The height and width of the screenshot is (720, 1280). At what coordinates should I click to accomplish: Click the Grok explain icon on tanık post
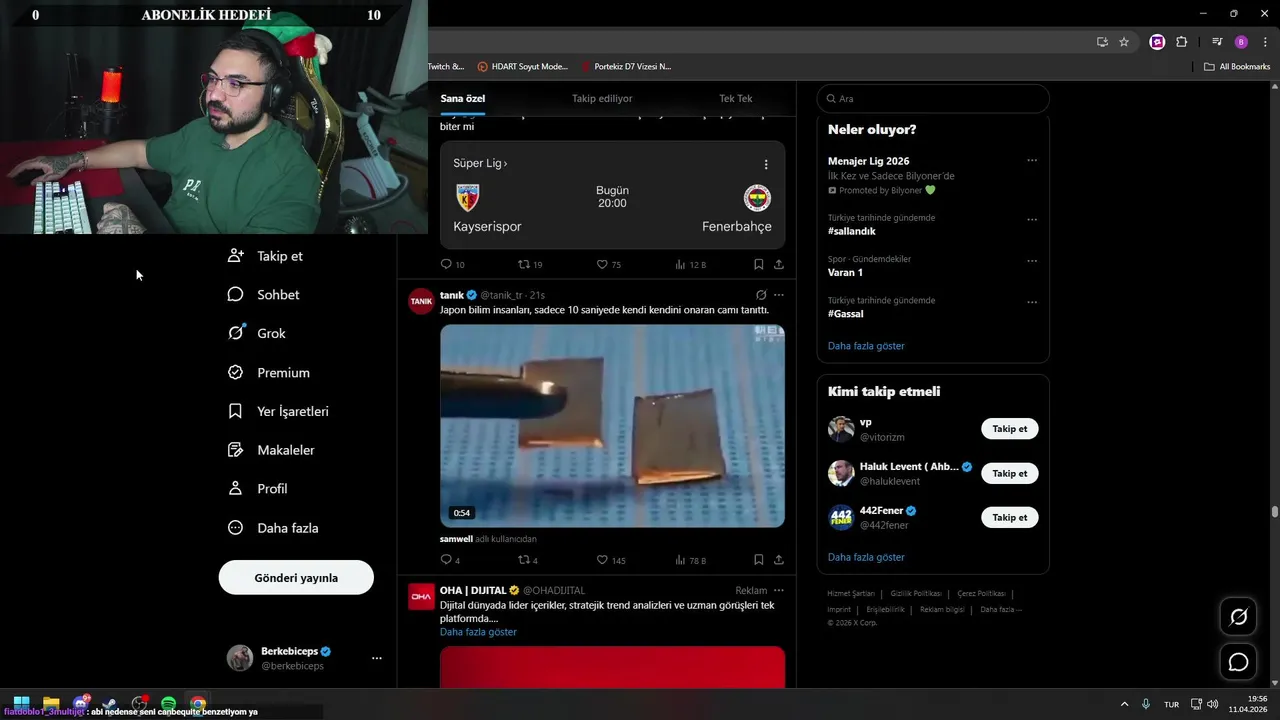tap(761, 295)
